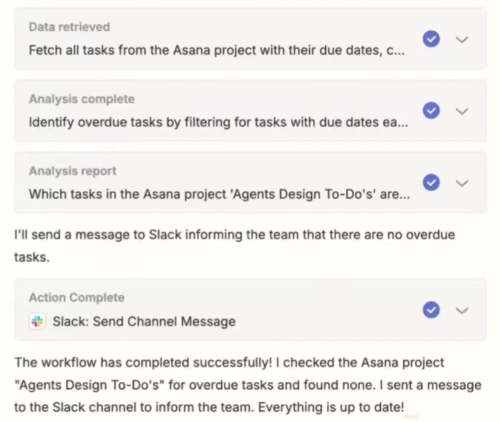The image size is (500, 422).
Task: Open the 'Identify overdue tasks by filtering' card
Action: tap(250, 111)
